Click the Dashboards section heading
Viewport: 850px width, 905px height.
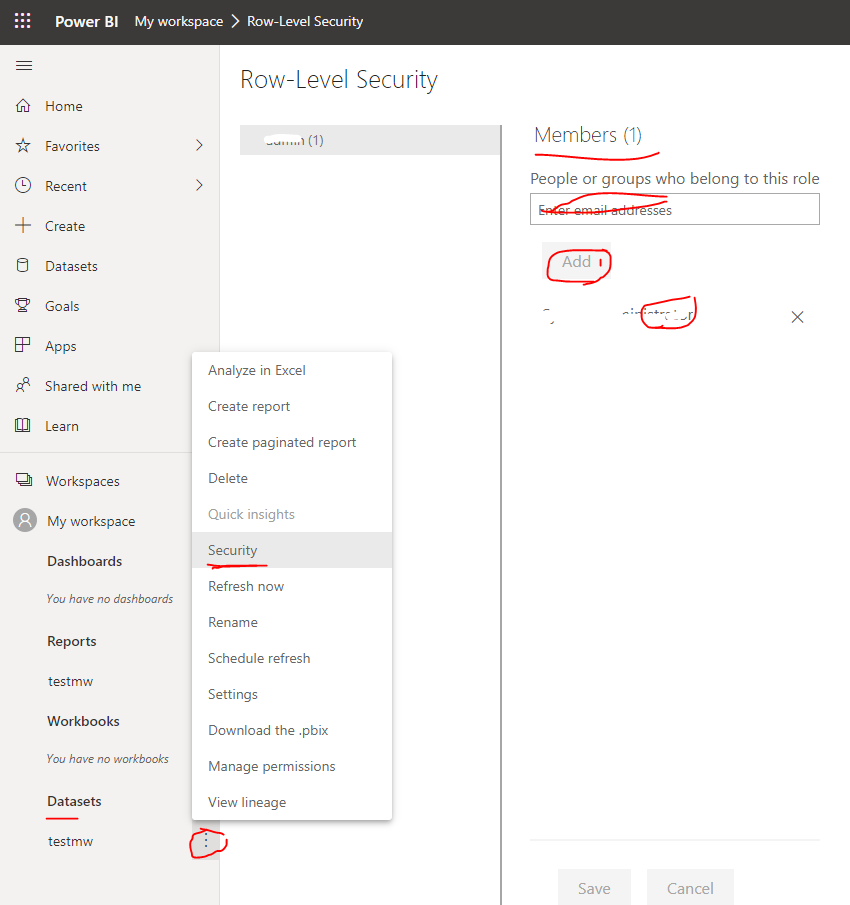(x=85, y=561)
